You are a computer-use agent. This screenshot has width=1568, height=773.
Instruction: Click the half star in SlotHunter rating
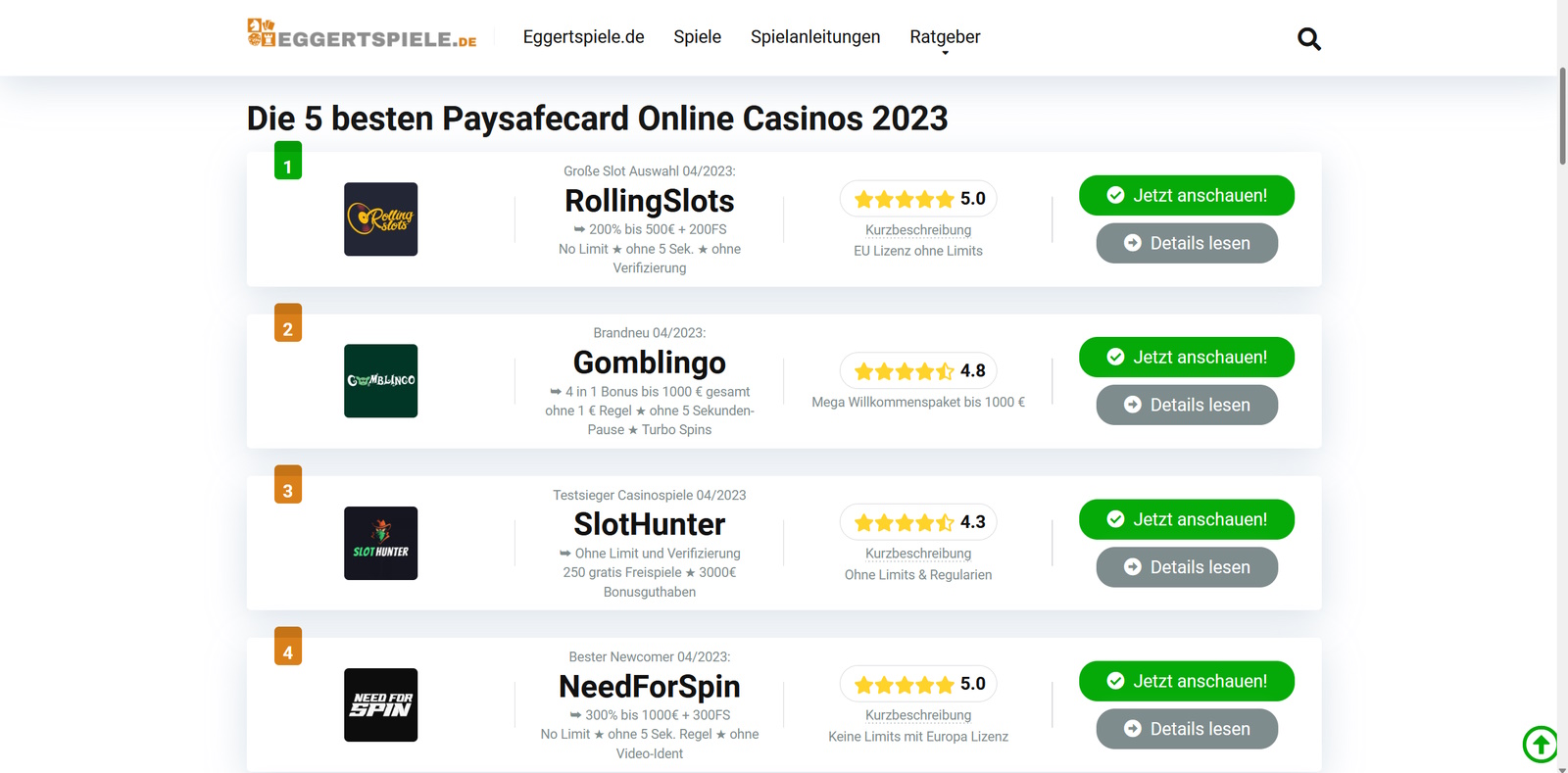[x=945, y=521]
